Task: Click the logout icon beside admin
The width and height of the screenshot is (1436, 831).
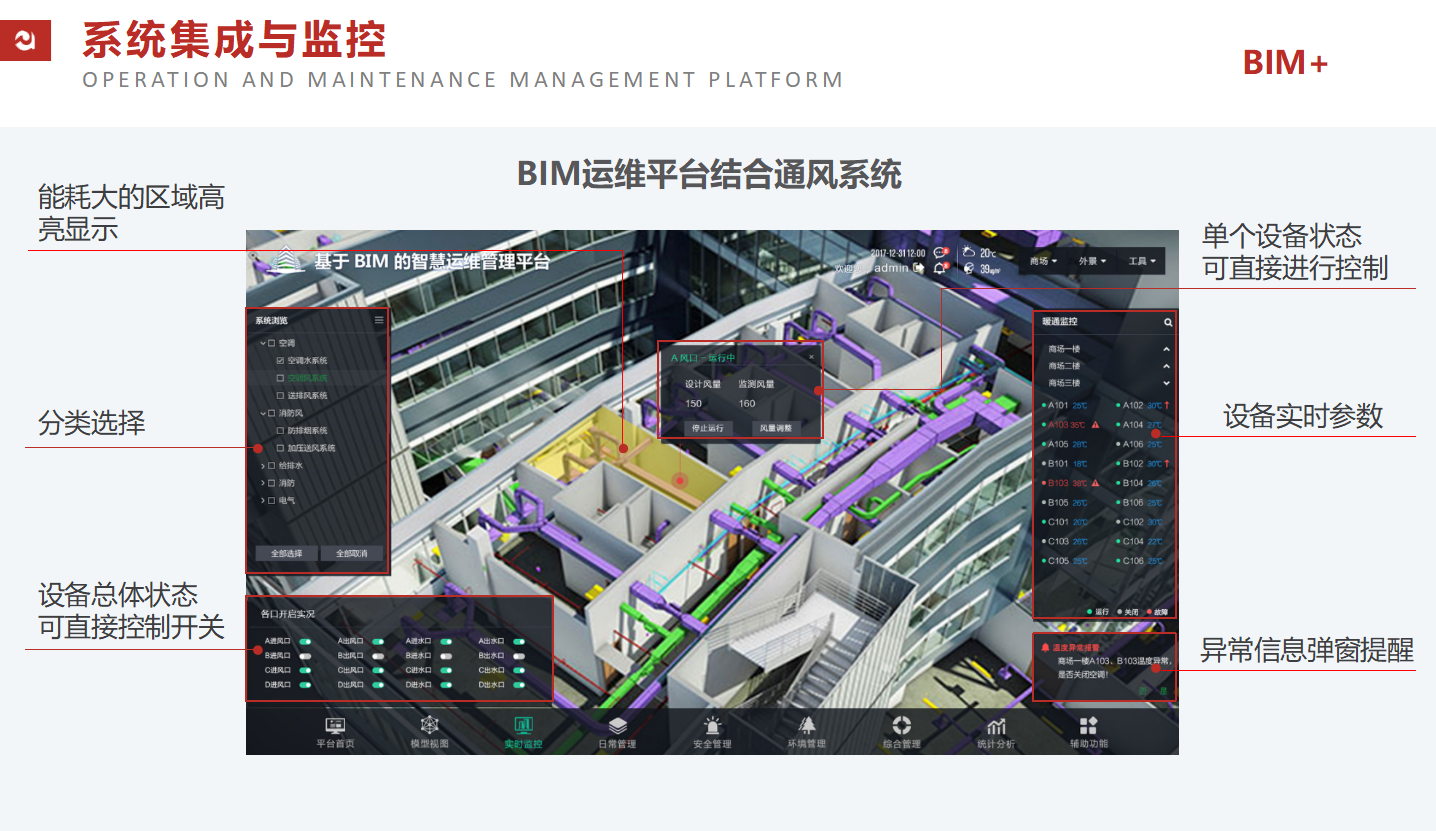Action: [919, 268]
